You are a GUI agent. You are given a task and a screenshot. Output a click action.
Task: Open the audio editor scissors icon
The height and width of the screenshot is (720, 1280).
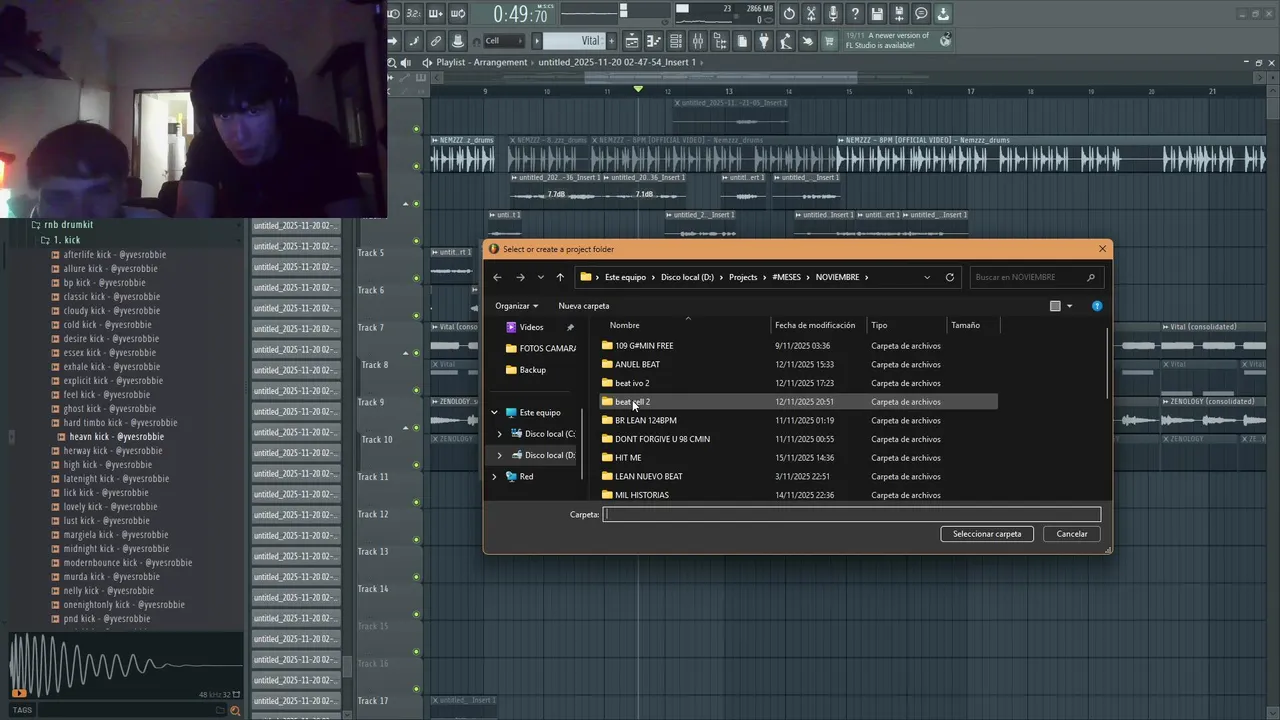click(x=811, y=14)
